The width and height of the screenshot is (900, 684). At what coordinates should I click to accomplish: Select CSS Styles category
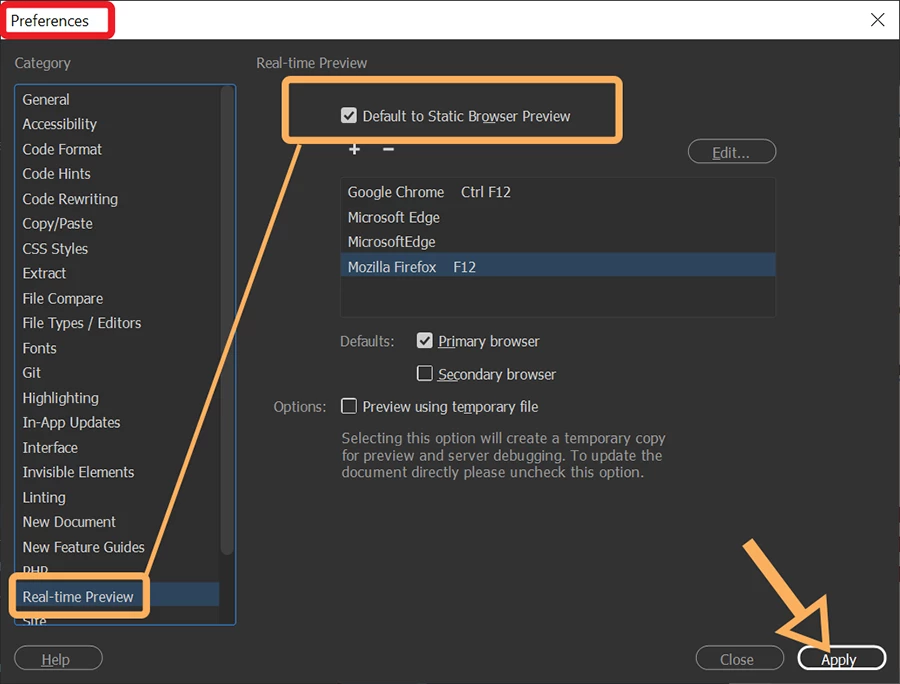[x=55, y=248]
